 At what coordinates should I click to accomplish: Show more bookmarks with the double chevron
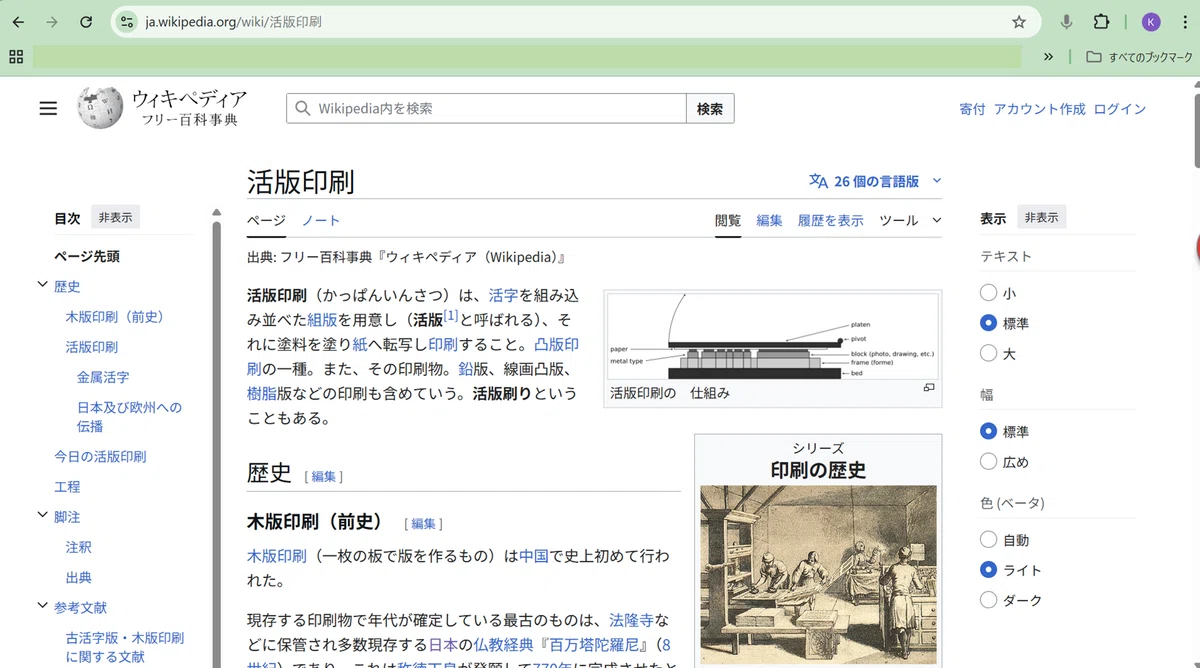pos(1048,57)
